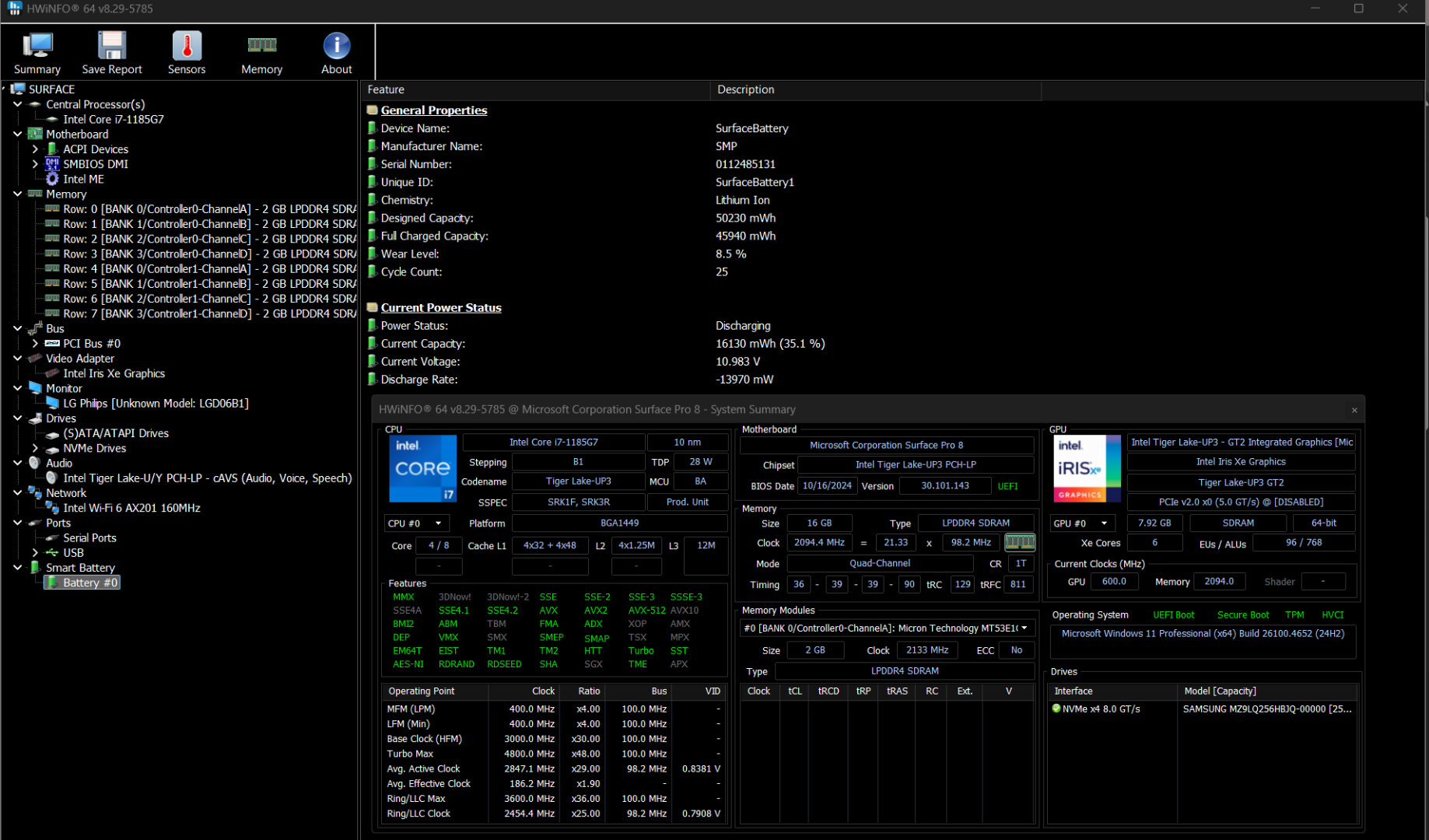Viewport: 1429px width, 840px height.
Task: Expand the SMBIOS DMI node
Action: 35,164
